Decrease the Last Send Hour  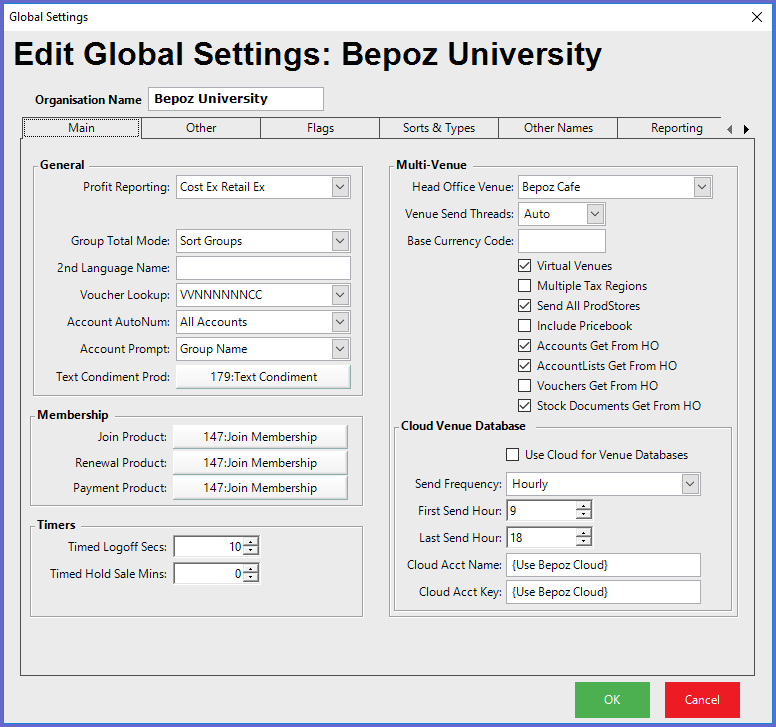click(x=584, y=542)
